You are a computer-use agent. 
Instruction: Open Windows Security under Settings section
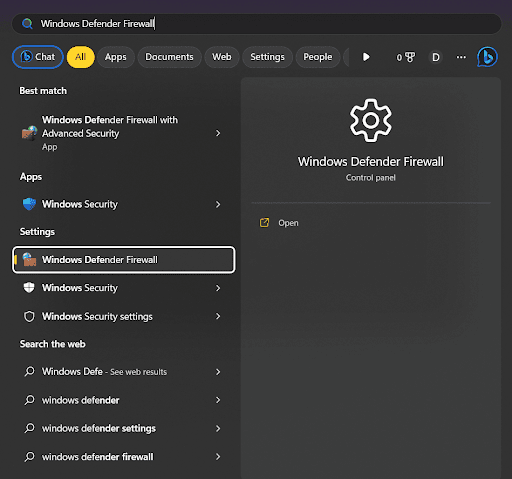(123, 288)
